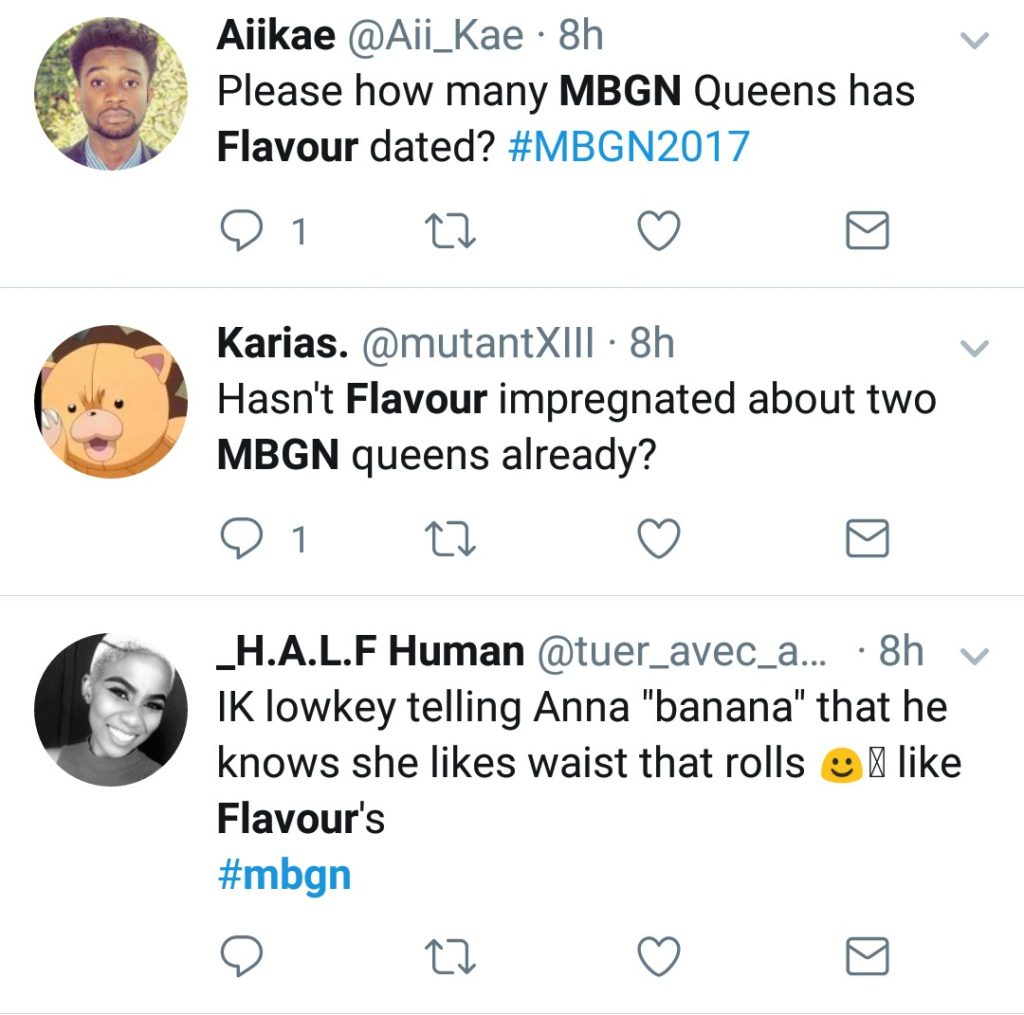Open the #MBGN2017 hashtag
The height and width of the screenshot is (1015, 1024).
(628, 146)
